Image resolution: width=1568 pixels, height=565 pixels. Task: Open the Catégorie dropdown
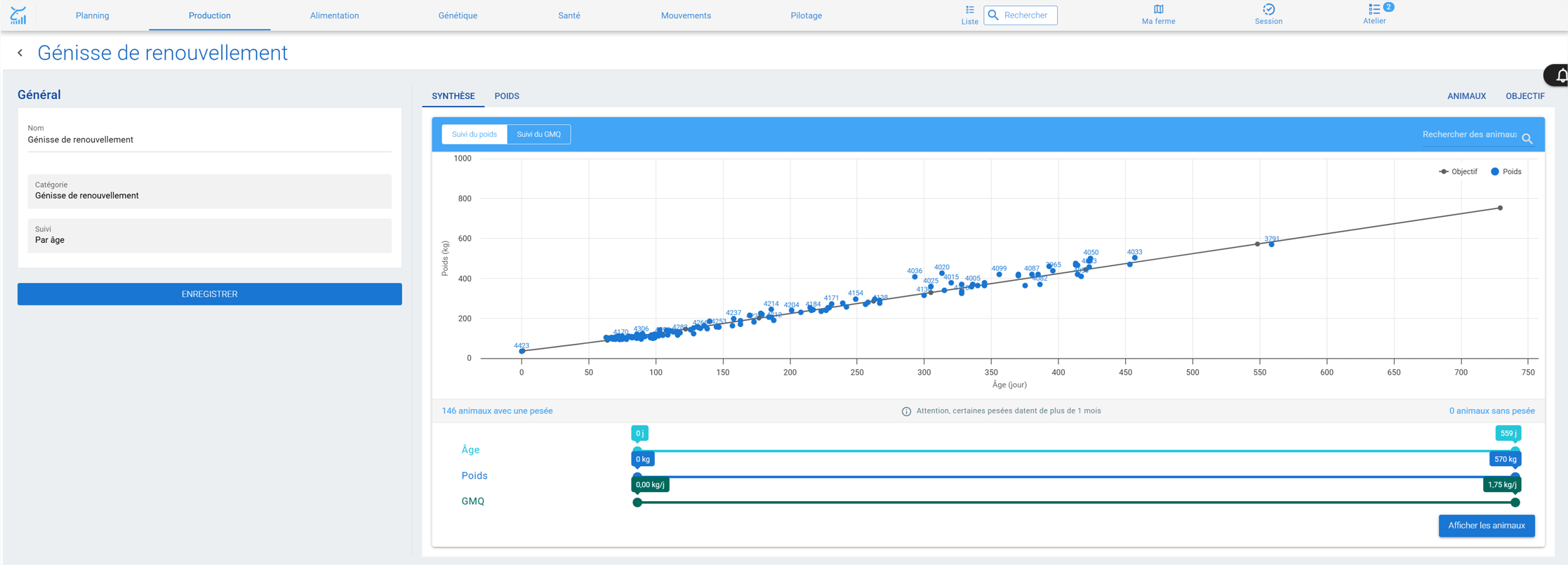click(209, 191)
